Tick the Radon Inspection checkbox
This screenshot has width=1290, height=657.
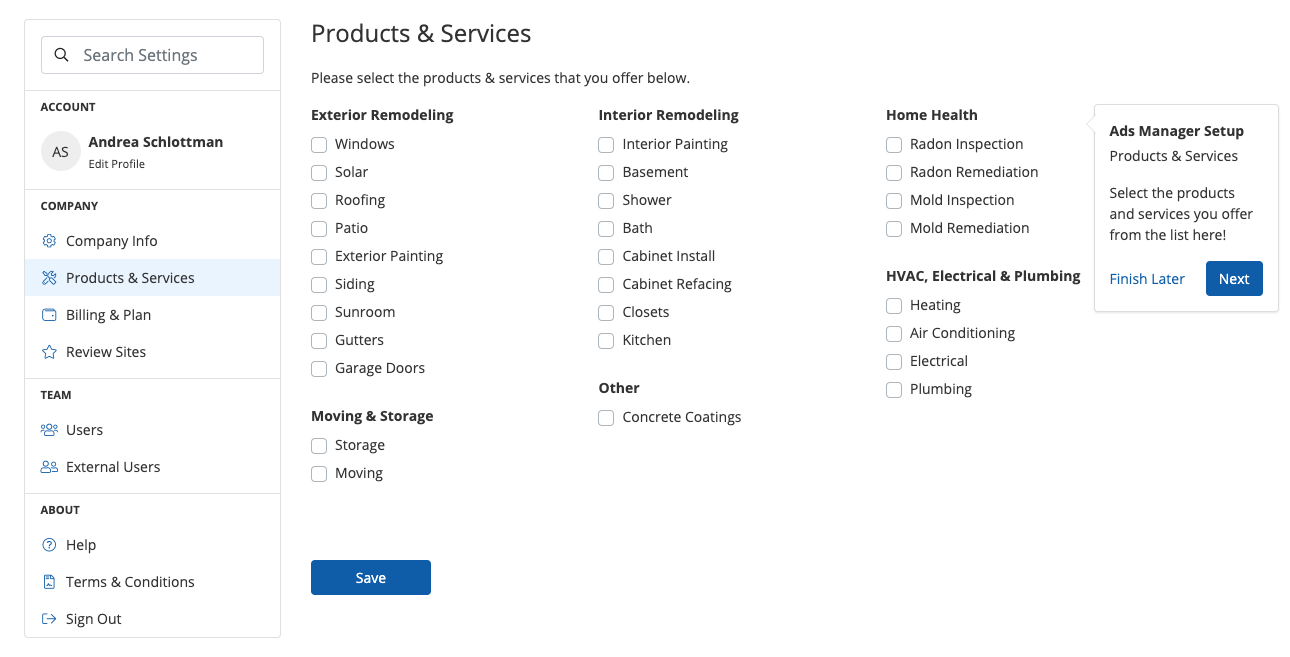click(894, 144)
